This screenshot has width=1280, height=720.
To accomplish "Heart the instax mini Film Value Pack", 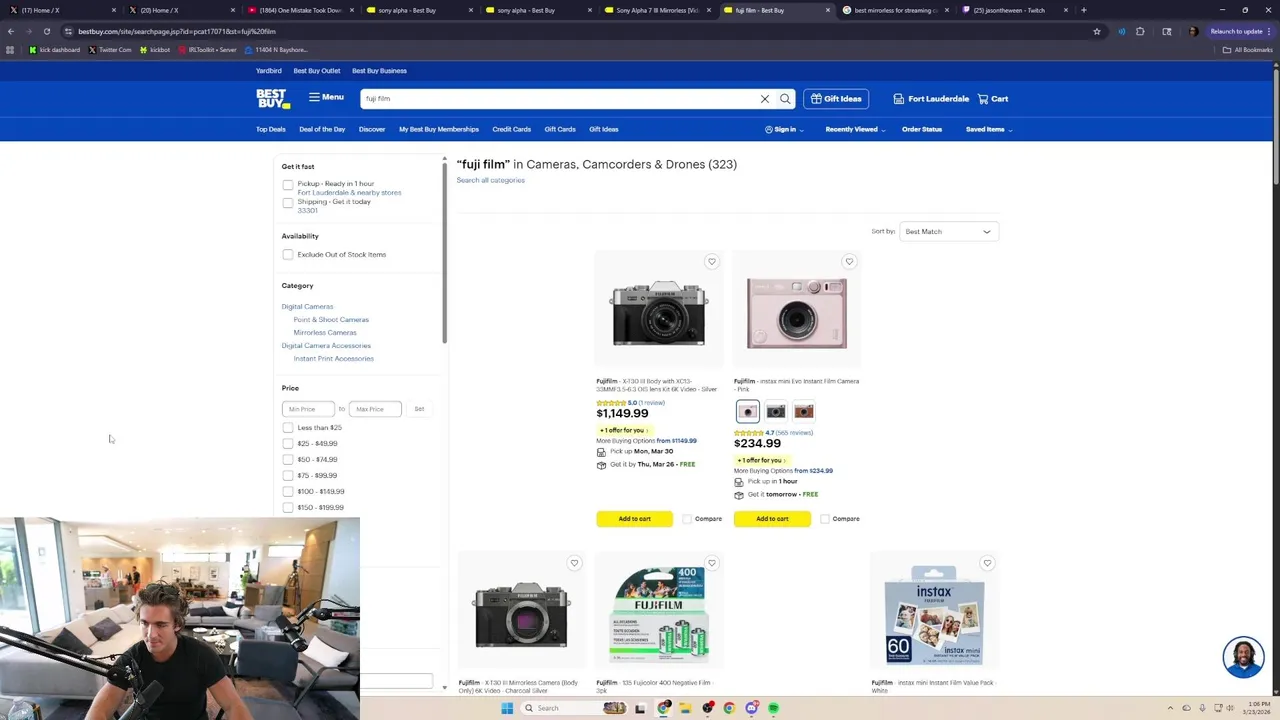I will click(987, 563).
